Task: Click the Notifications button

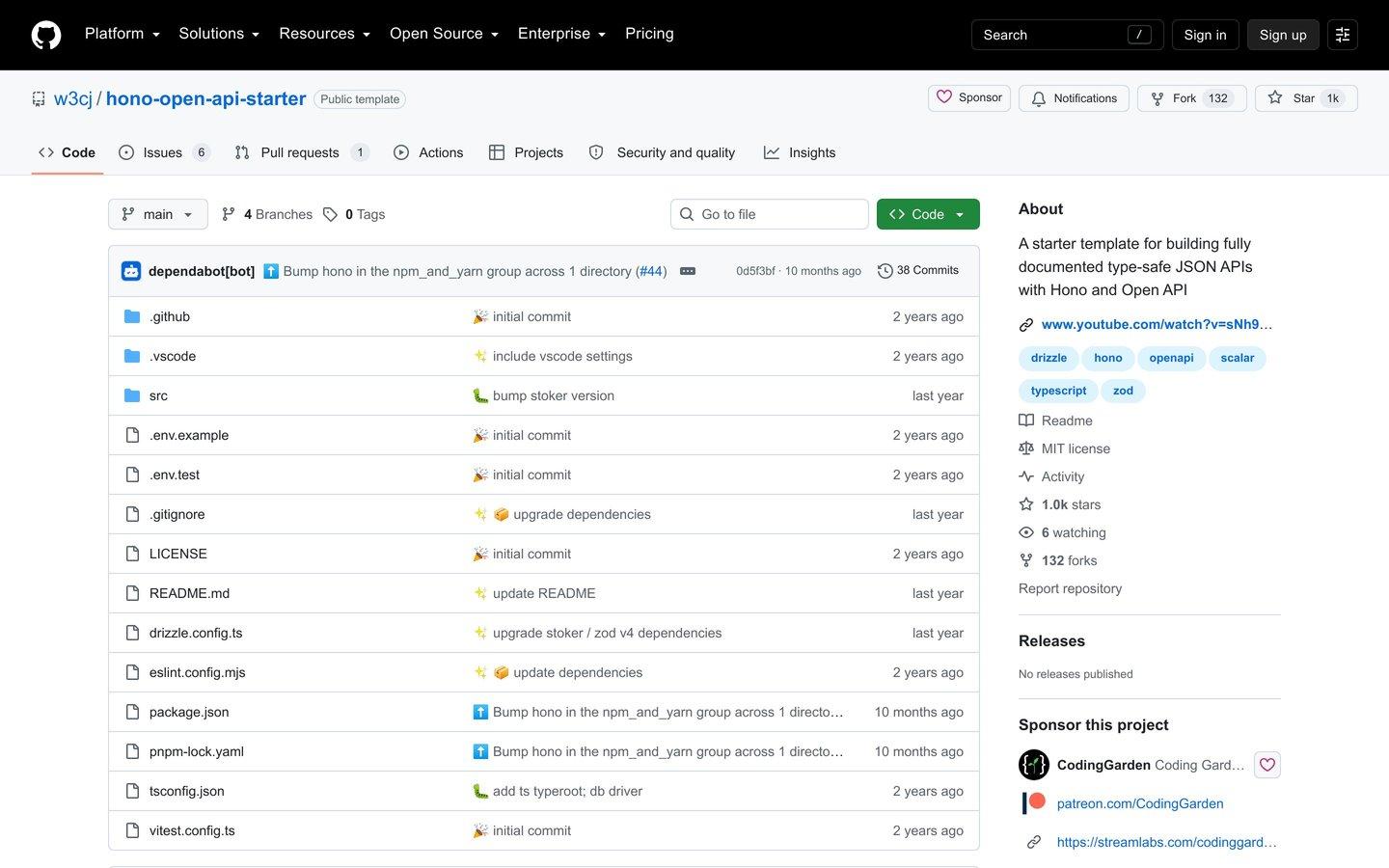Action: pyautogui.click(x=1074, y=98)
